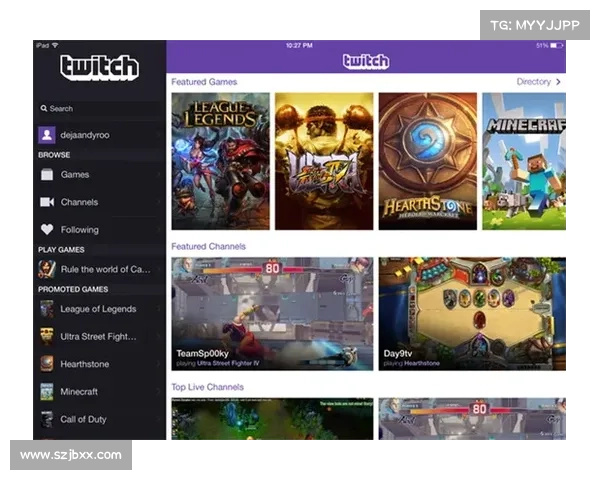
Task: Click the Following heart icon
Action: (47, 229)
